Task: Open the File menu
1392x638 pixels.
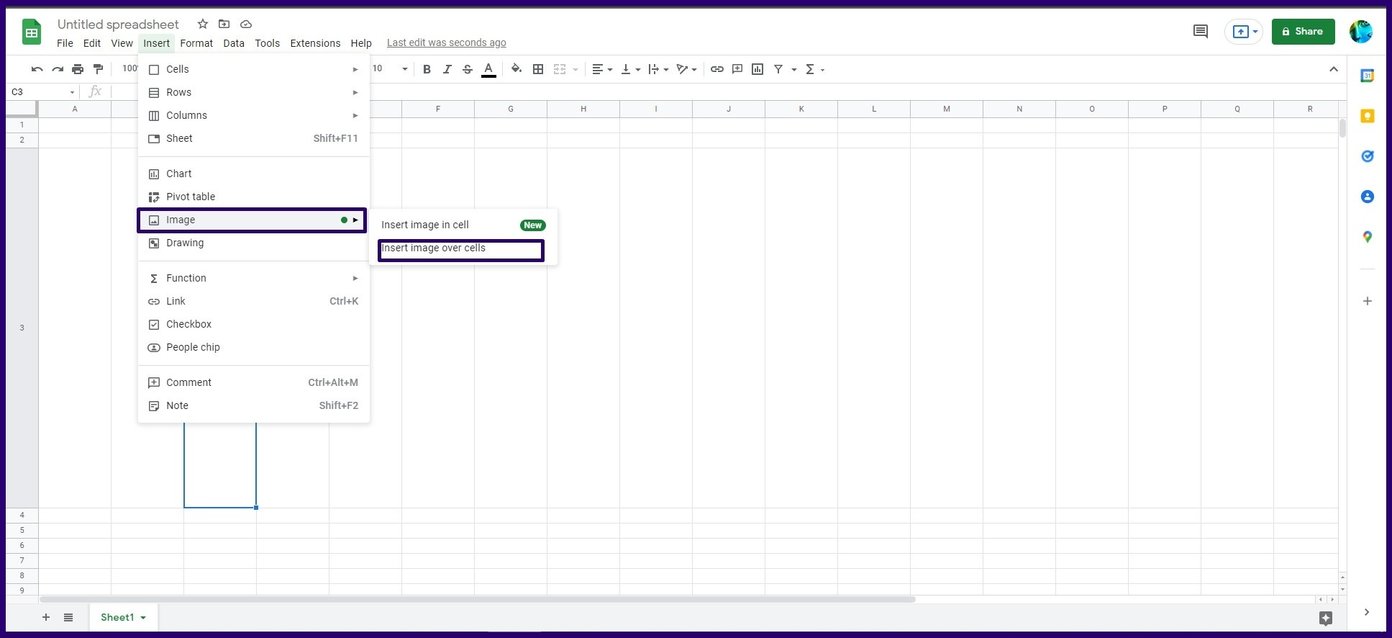Action: click(65, 43)
